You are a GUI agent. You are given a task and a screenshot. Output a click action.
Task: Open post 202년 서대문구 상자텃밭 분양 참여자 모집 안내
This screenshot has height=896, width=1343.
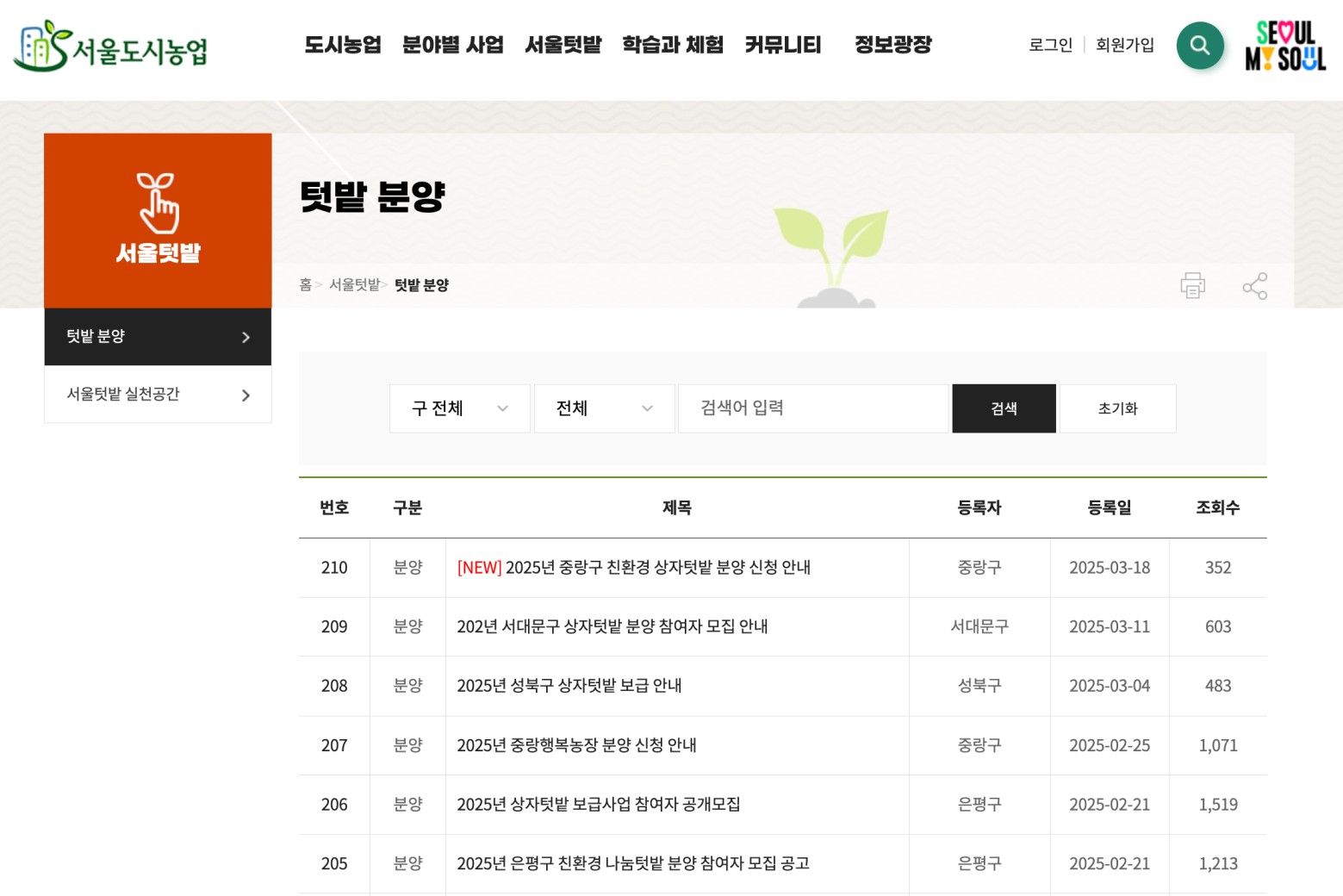click(612, 626)
